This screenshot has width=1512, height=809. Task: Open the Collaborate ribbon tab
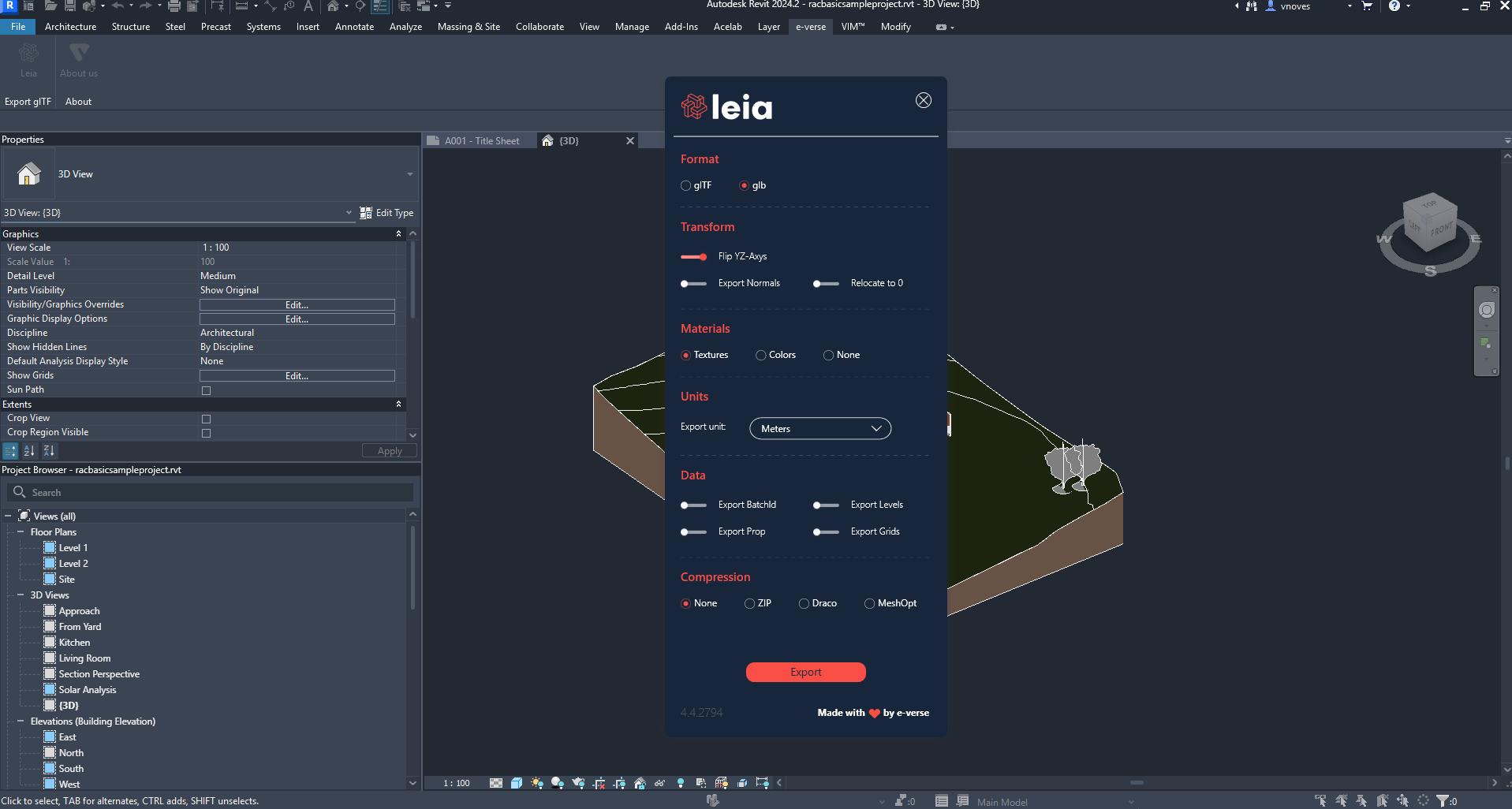click(539, 27)
